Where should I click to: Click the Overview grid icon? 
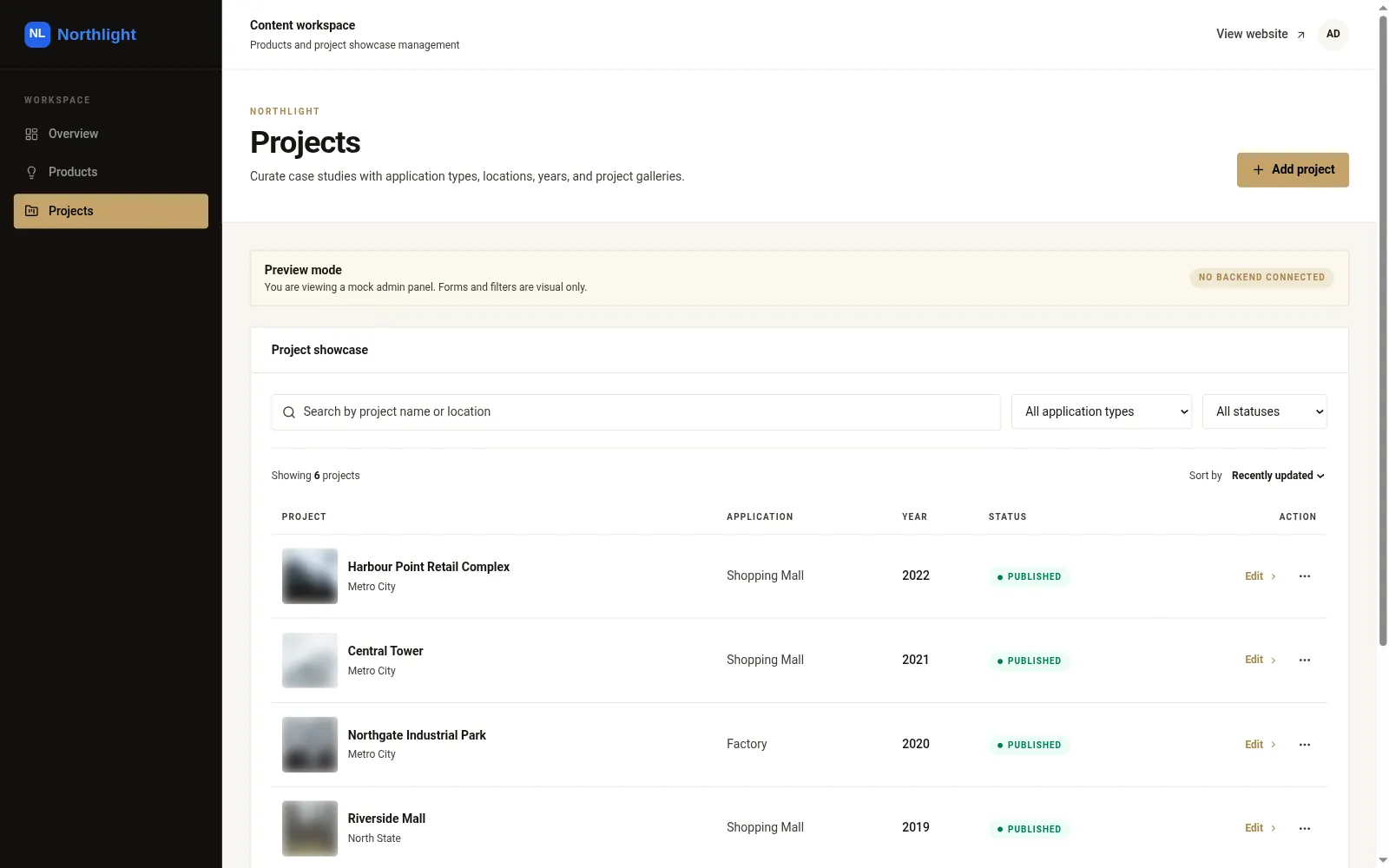[x=31, y=134]
